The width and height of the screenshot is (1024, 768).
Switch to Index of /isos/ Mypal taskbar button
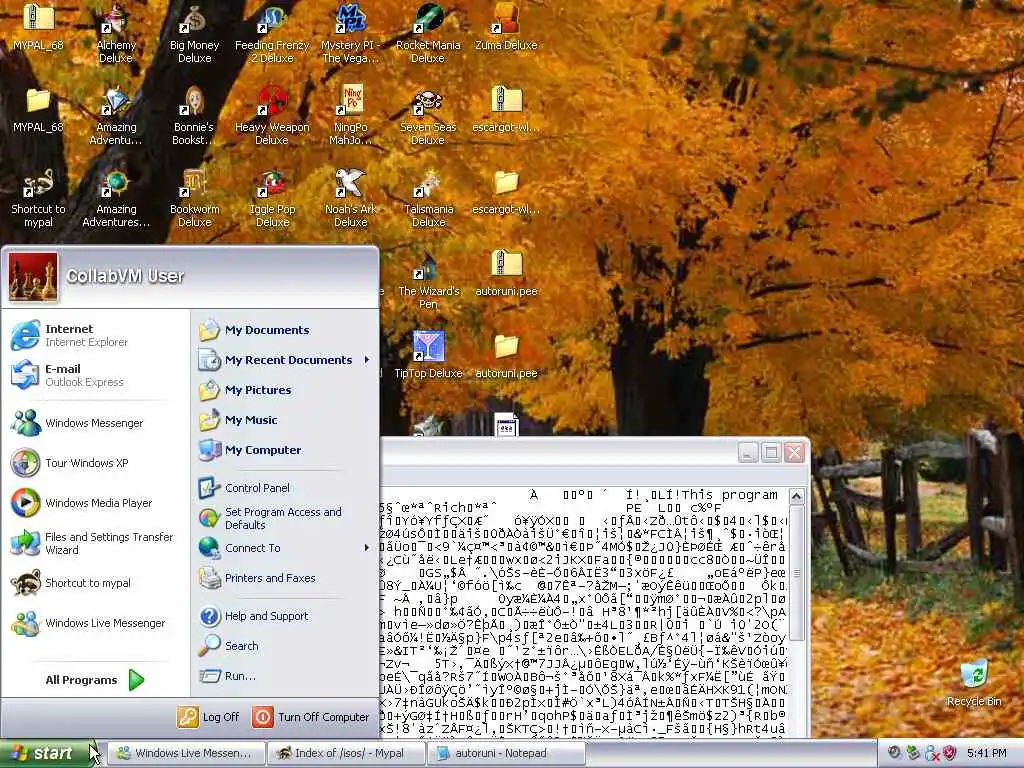click(346, 754)
